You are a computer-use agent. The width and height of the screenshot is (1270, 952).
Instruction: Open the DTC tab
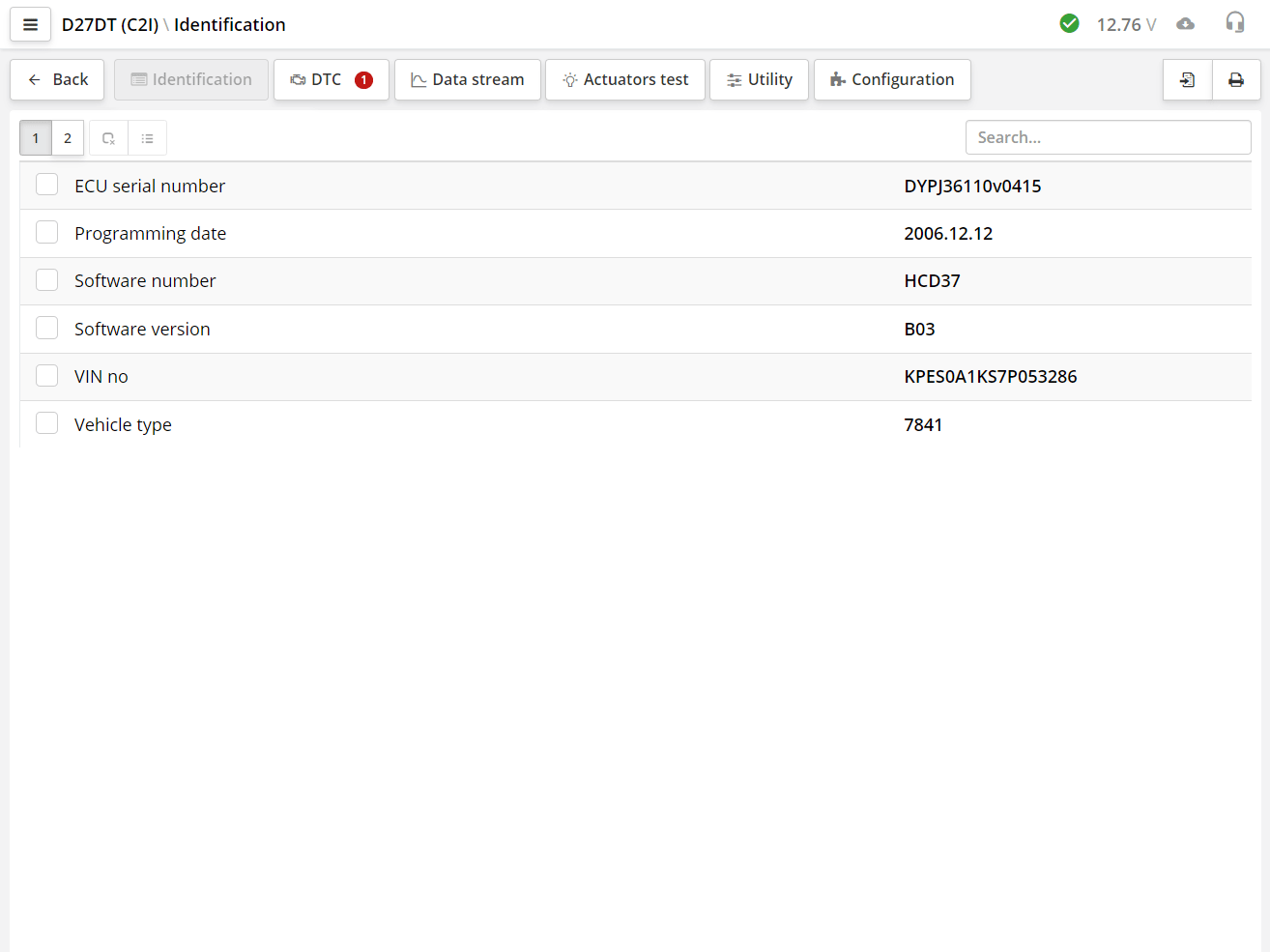pos(331,80)
